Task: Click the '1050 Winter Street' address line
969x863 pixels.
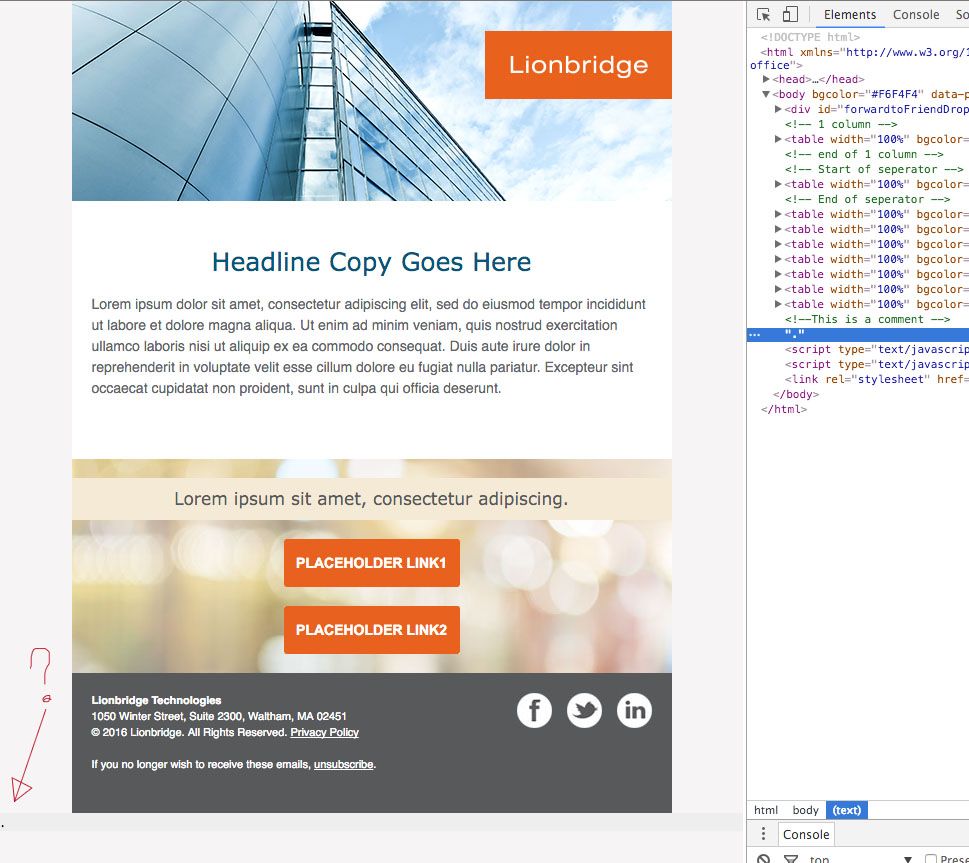Action: point(219,716)
